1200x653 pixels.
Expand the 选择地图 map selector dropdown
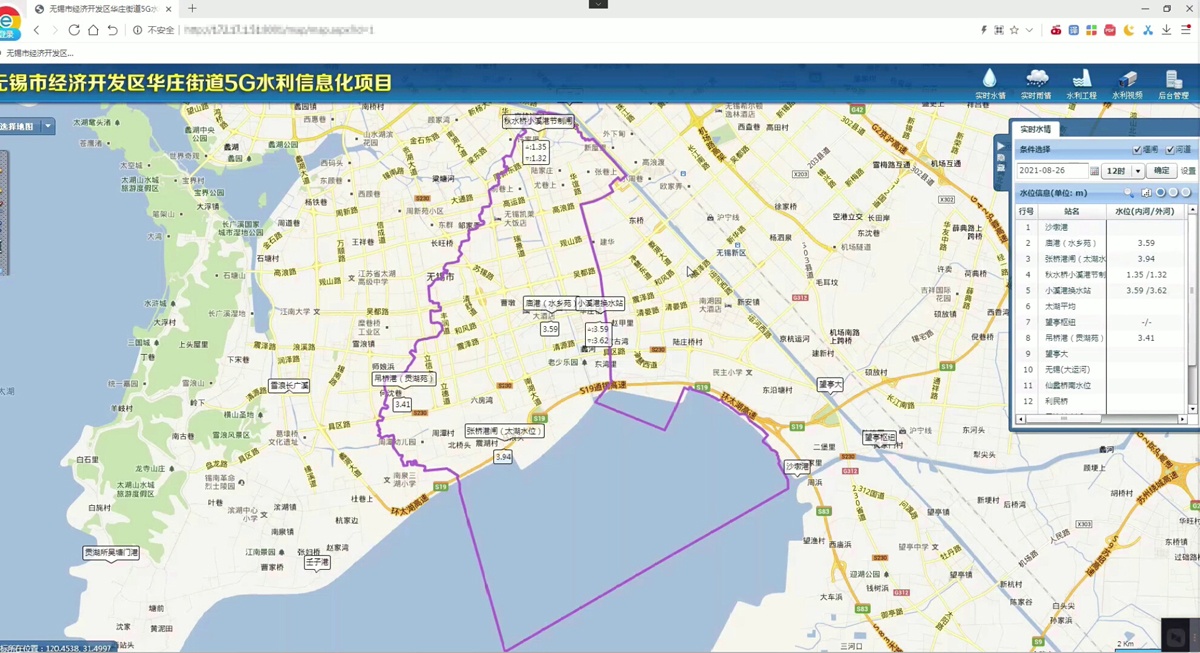48,127
